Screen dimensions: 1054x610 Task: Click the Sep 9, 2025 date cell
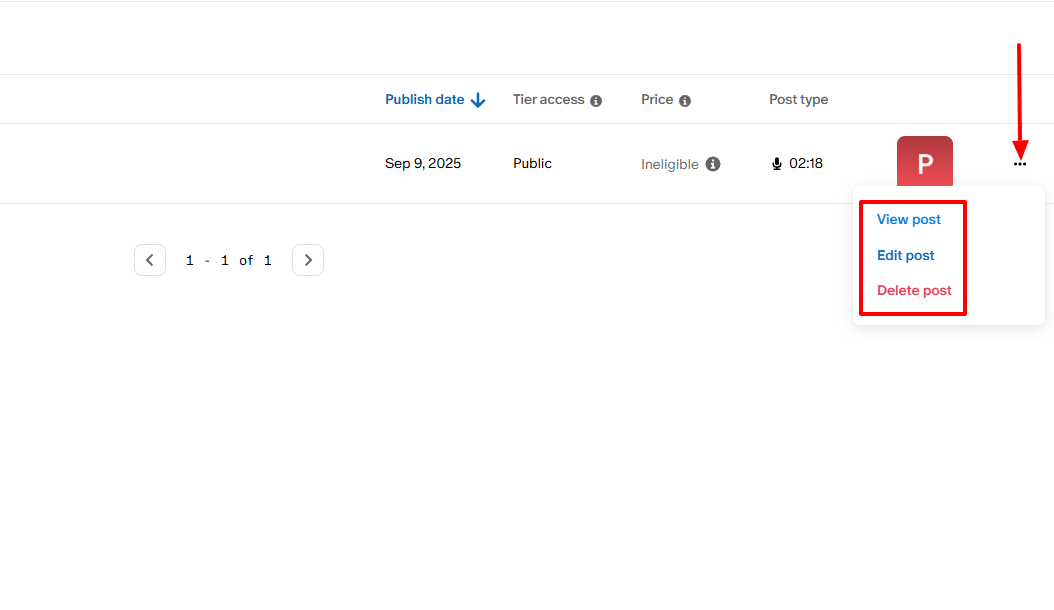click(423, 163)
